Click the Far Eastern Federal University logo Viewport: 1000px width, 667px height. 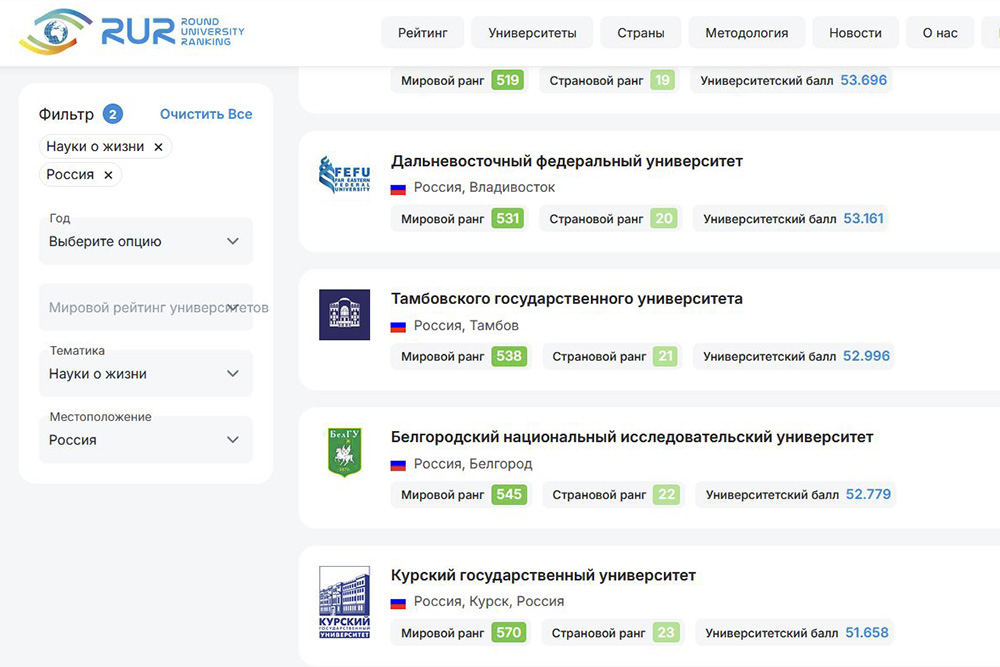344,176
